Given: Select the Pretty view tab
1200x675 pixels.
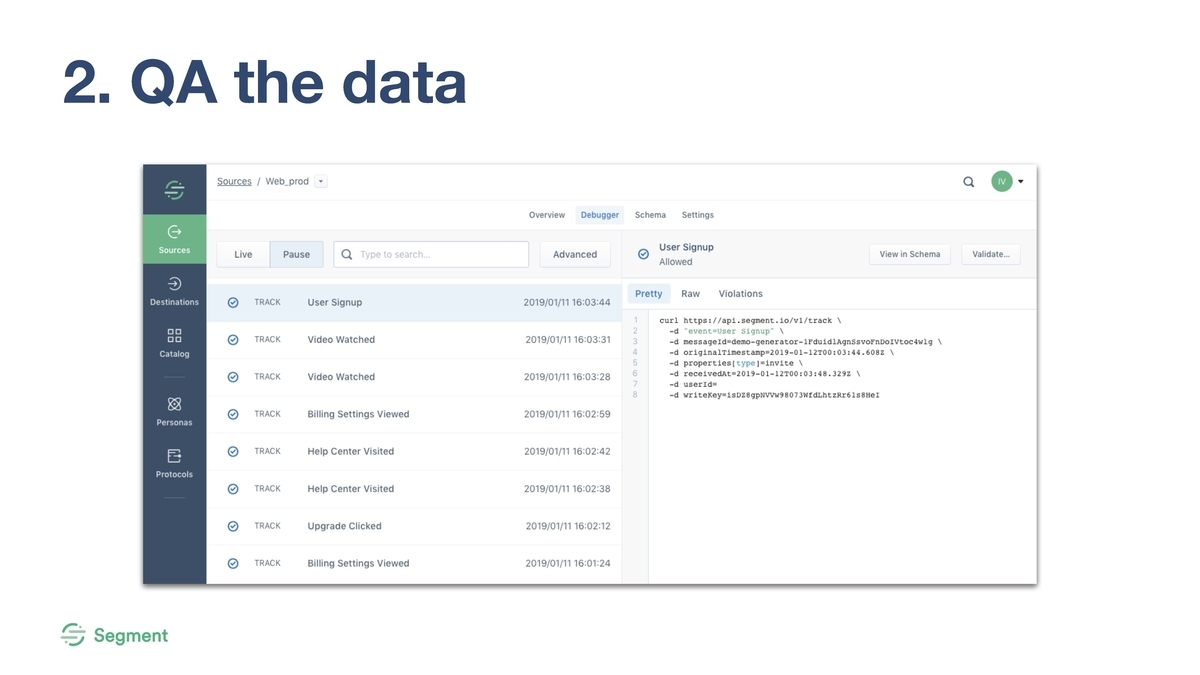Looking at the screenshot, I should click(x=649, y=294).
